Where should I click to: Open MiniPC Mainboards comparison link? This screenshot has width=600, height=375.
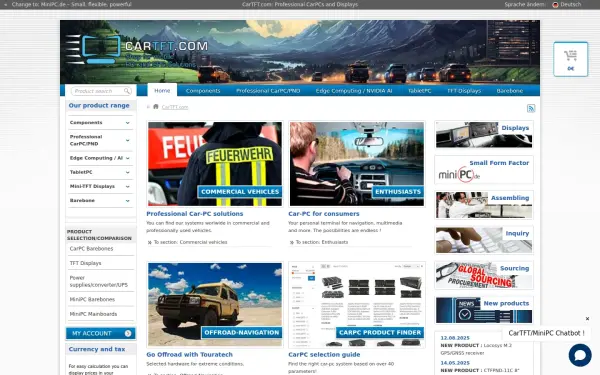93,314
